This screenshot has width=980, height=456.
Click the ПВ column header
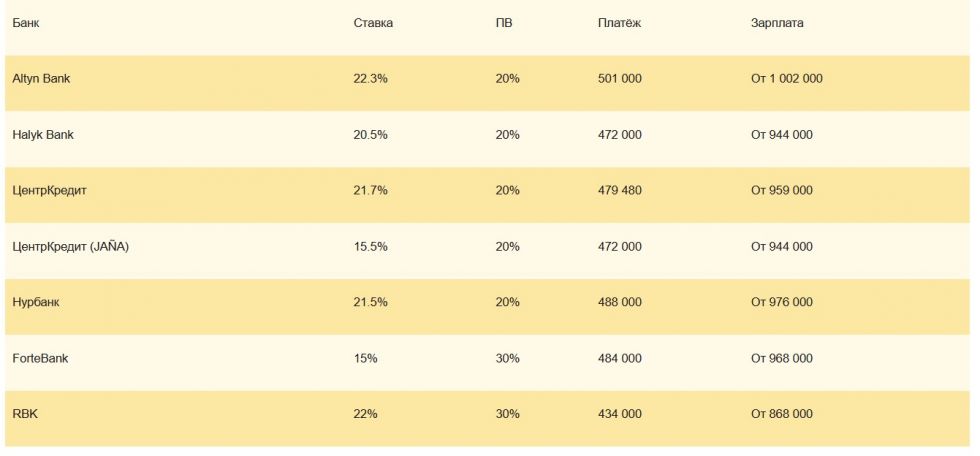(505, 23)
